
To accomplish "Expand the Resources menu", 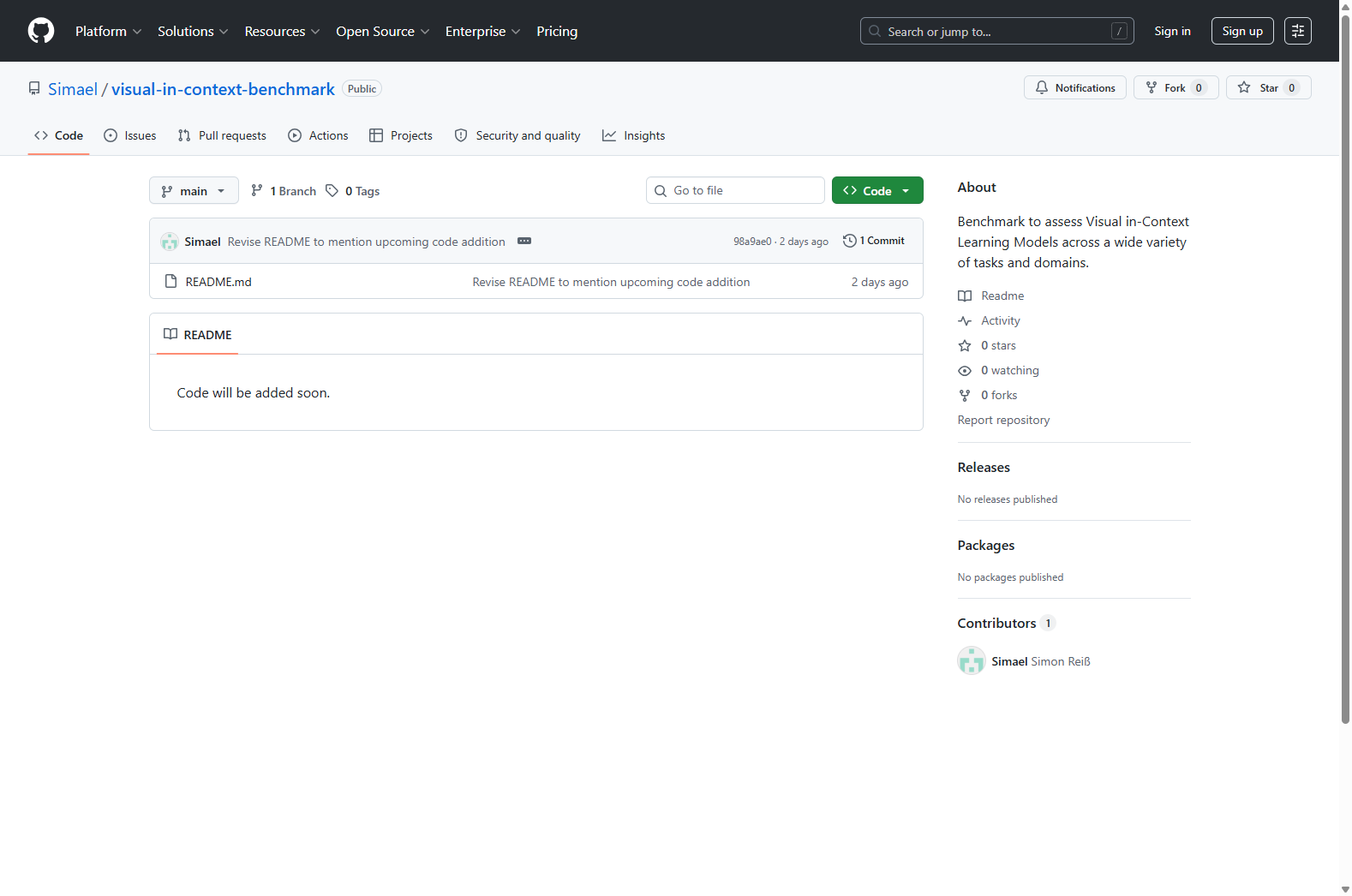I will (282, 31).
